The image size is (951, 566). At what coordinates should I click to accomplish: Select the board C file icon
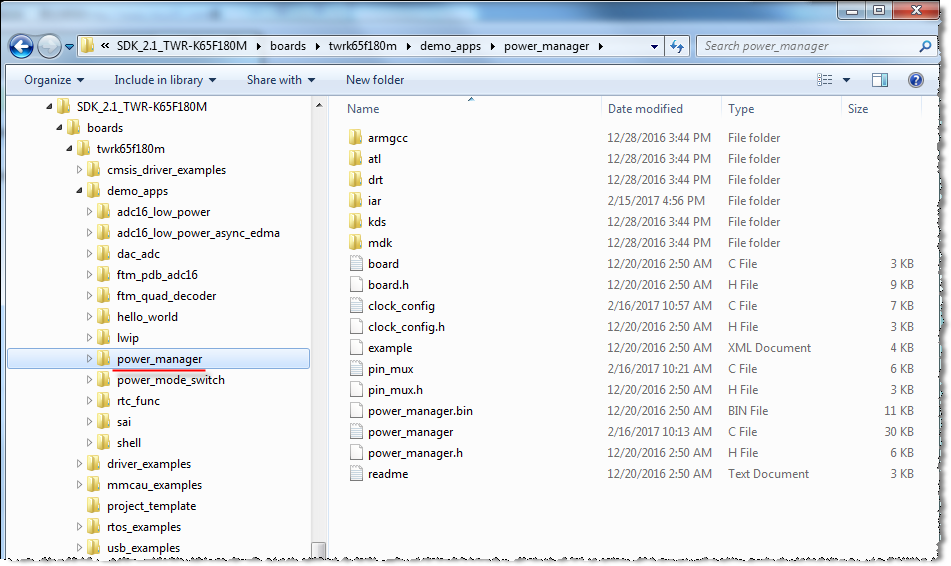click(x=356, y=264)
